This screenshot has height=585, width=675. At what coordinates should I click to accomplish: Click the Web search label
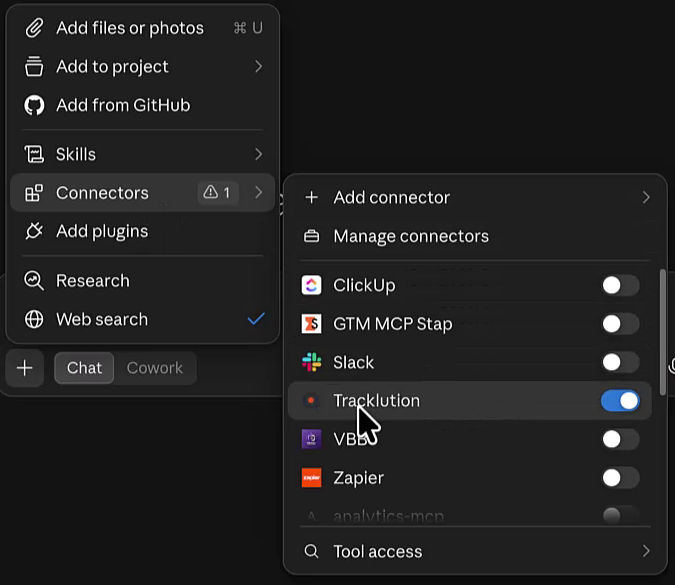tap(102, 319)
